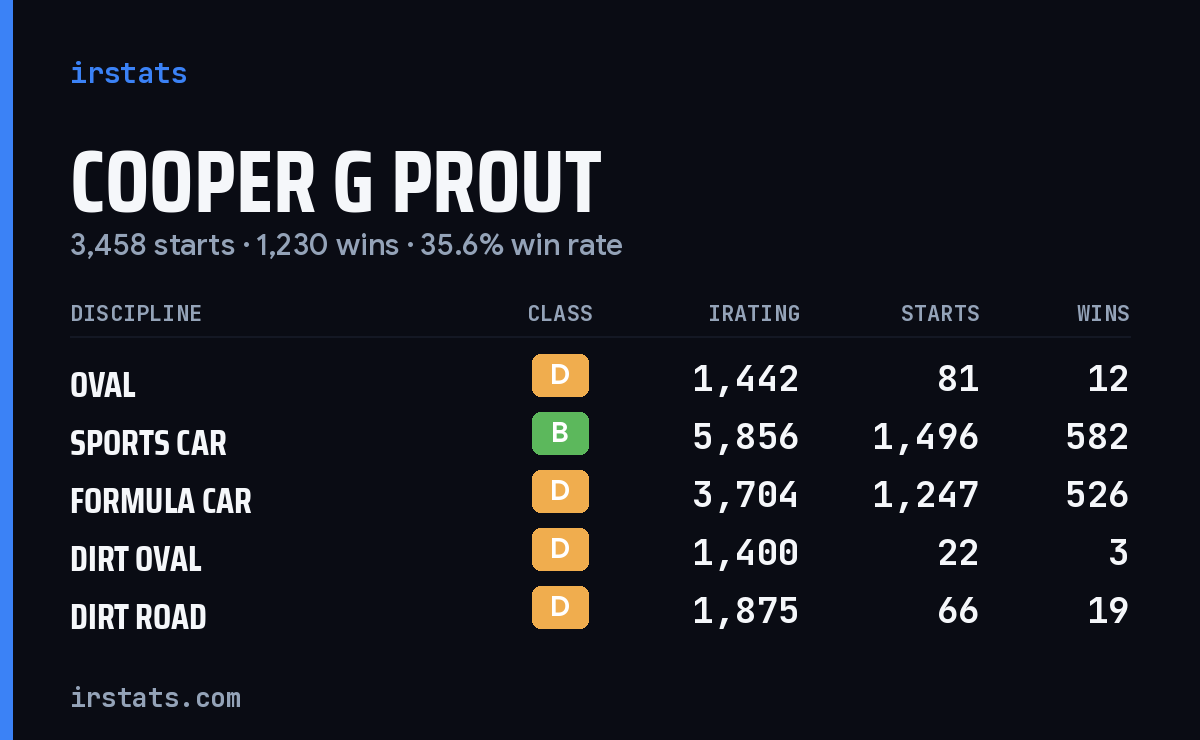This screenshot has width=1200, height=740.
Task: Select the Formula Car discipline row
Action: [x=600, y=495]
